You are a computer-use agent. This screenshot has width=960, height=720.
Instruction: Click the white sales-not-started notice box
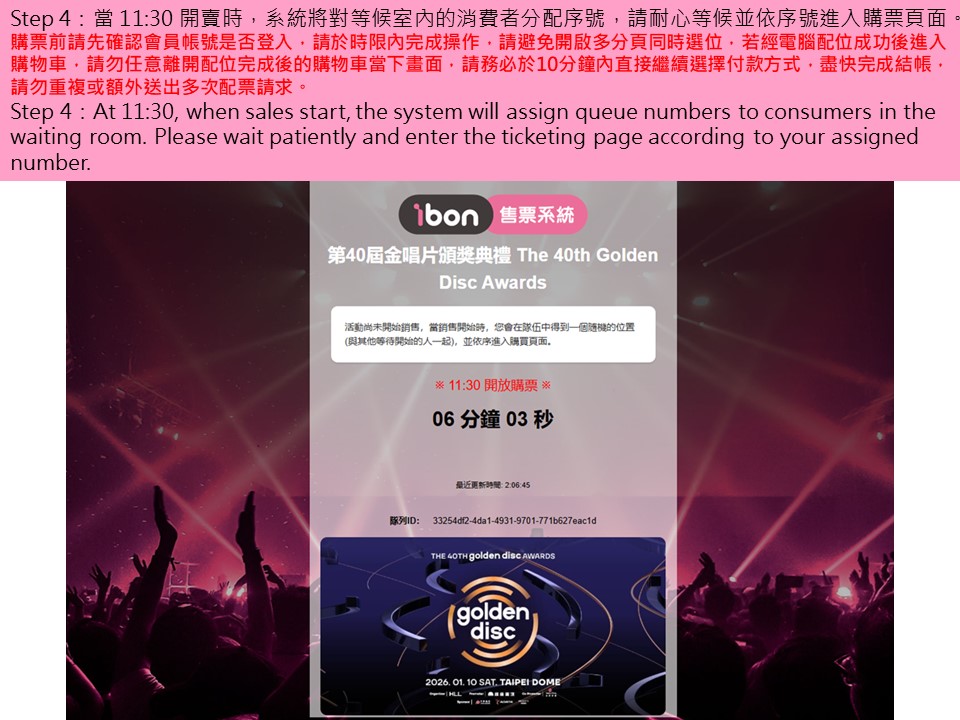pos(493,334)
